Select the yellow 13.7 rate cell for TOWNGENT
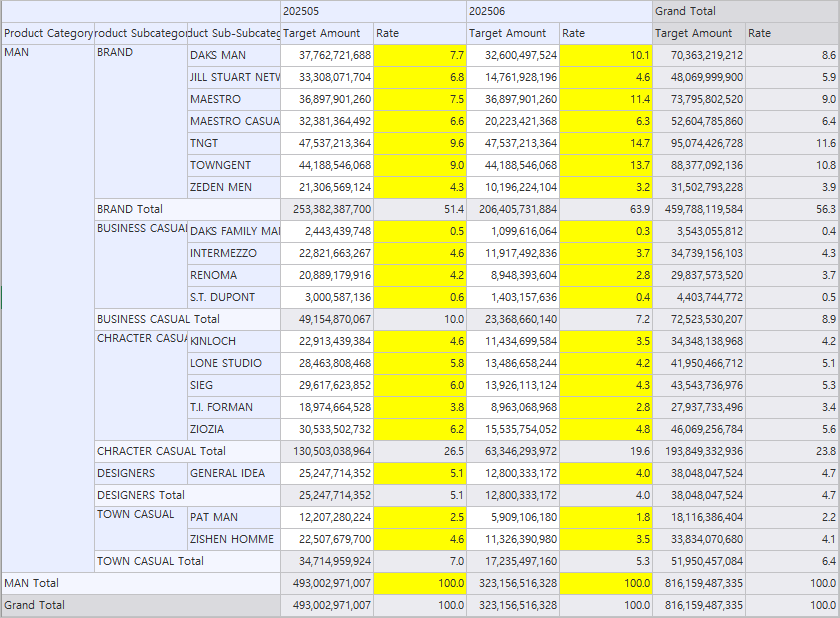 point(606,165)
